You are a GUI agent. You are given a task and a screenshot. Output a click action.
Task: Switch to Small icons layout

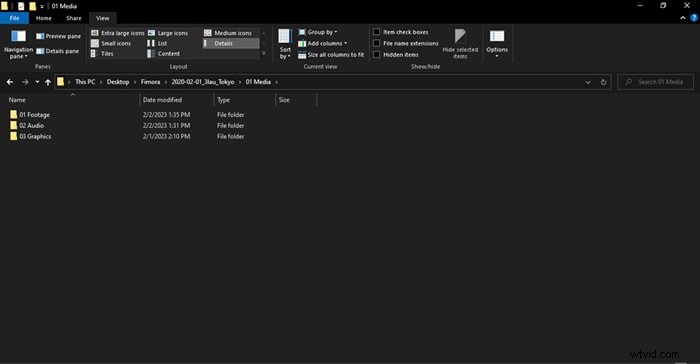click(x=111, y=43)
